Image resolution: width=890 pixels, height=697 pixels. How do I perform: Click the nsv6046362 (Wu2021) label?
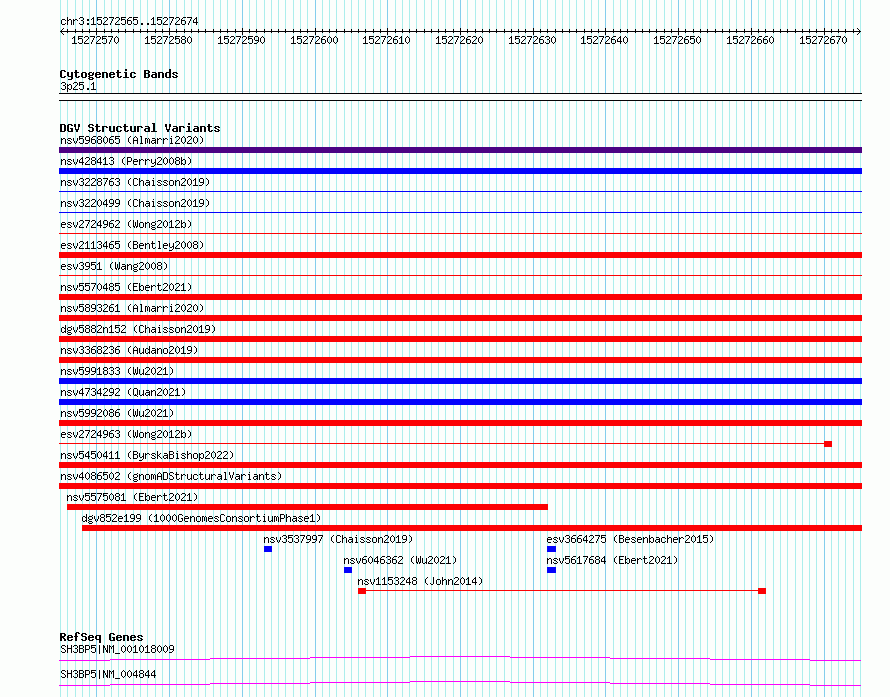(x=400, y=560)
